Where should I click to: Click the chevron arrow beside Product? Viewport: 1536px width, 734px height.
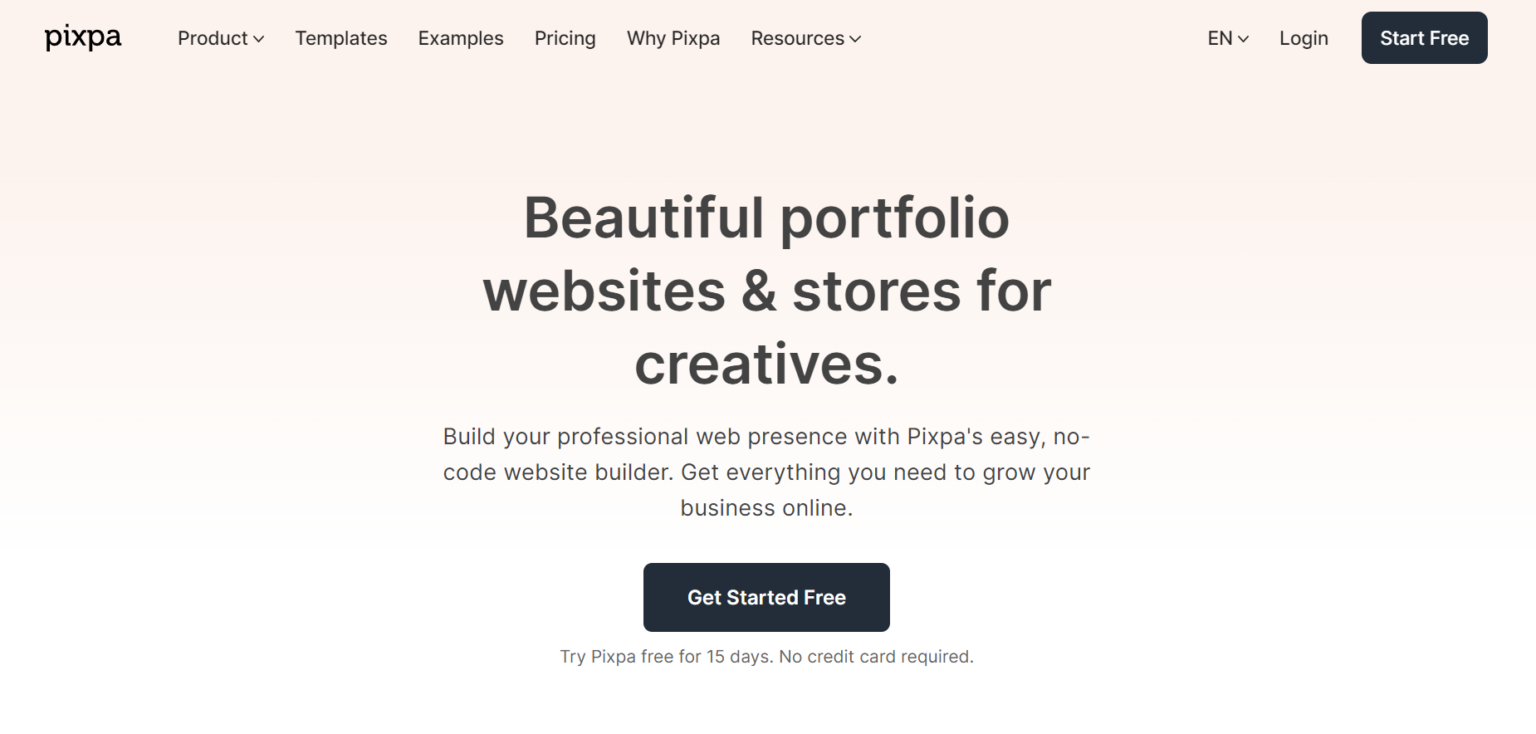[259, 39]
